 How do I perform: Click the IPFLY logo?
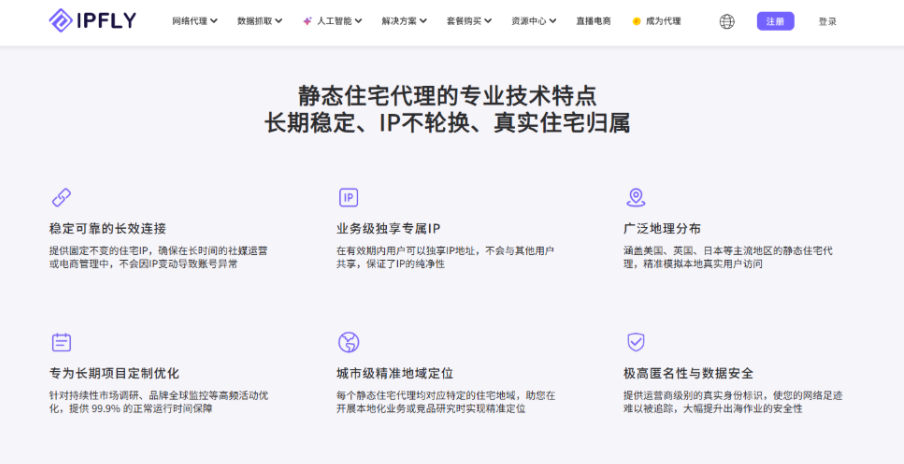pos(93,21)
